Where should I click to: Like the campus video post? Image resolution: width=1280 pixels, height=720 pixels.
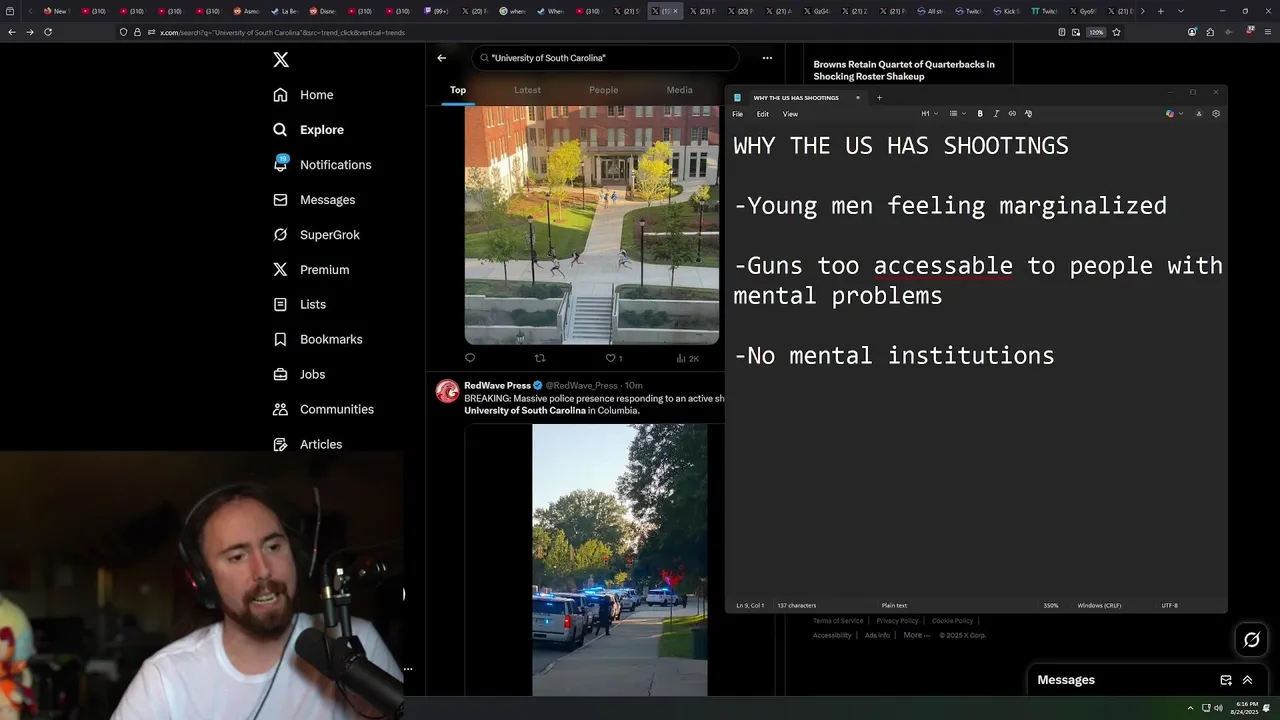(x=613, y=358)
